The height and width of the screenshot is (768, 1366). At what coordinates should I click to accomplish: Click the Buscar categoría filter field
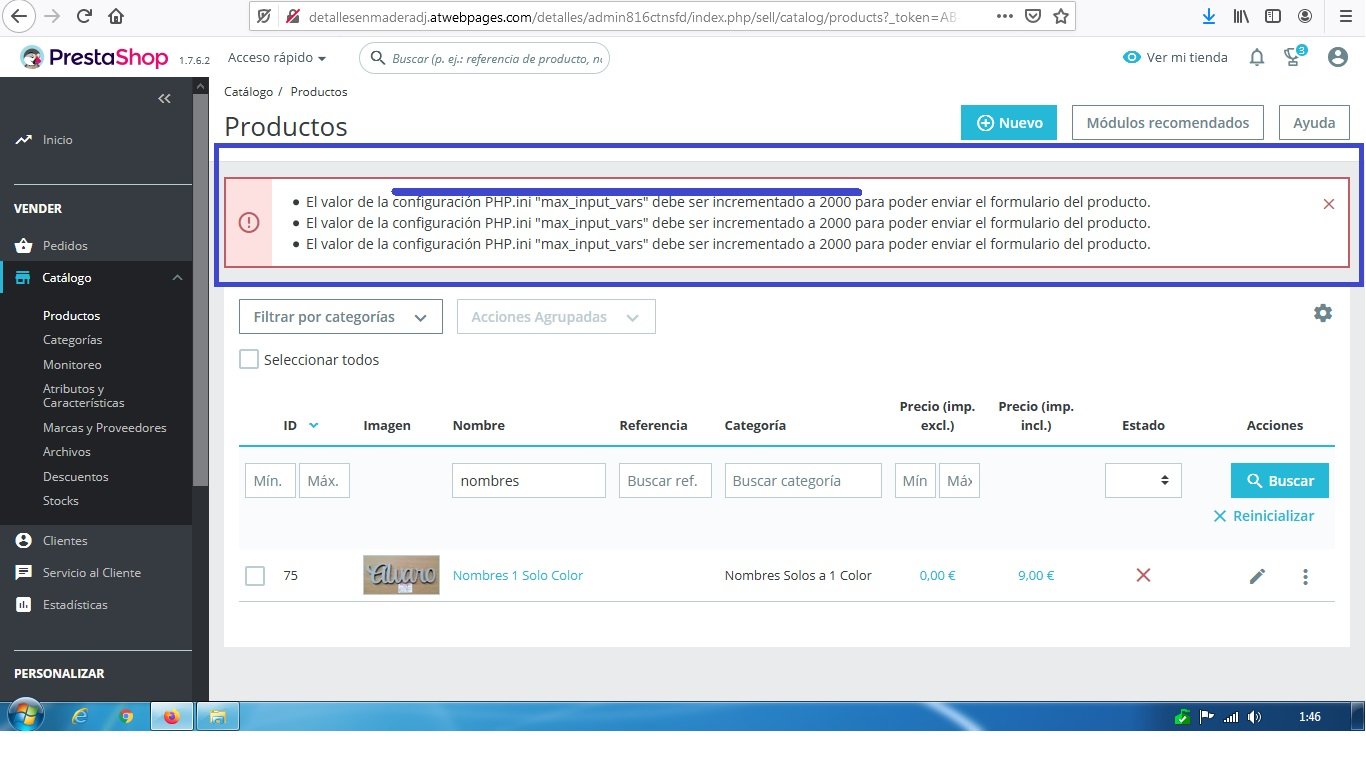tap(803, 480)
